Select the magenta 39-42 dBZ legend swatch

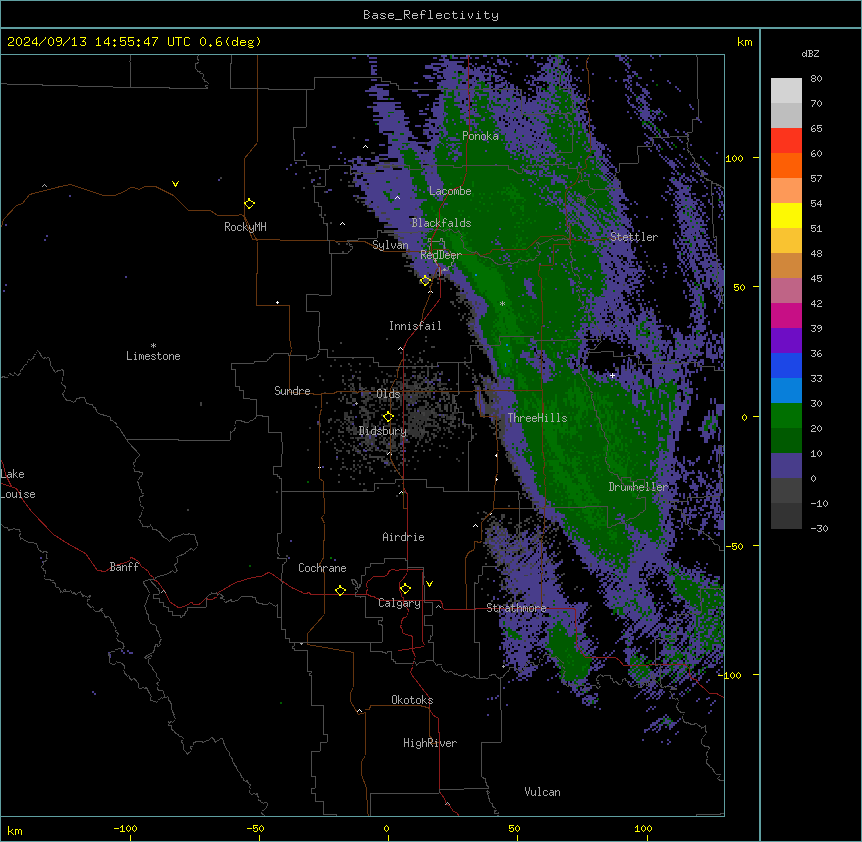[786, 315]
